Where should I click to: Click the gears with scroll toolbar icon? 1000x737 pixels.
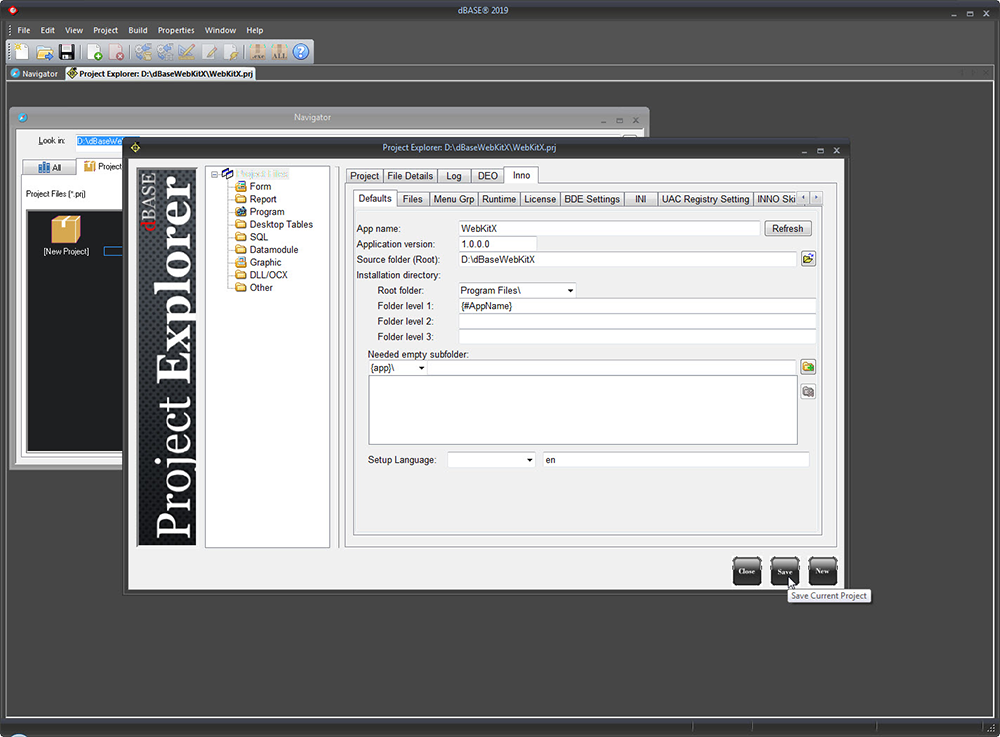(x=143, y=52)
